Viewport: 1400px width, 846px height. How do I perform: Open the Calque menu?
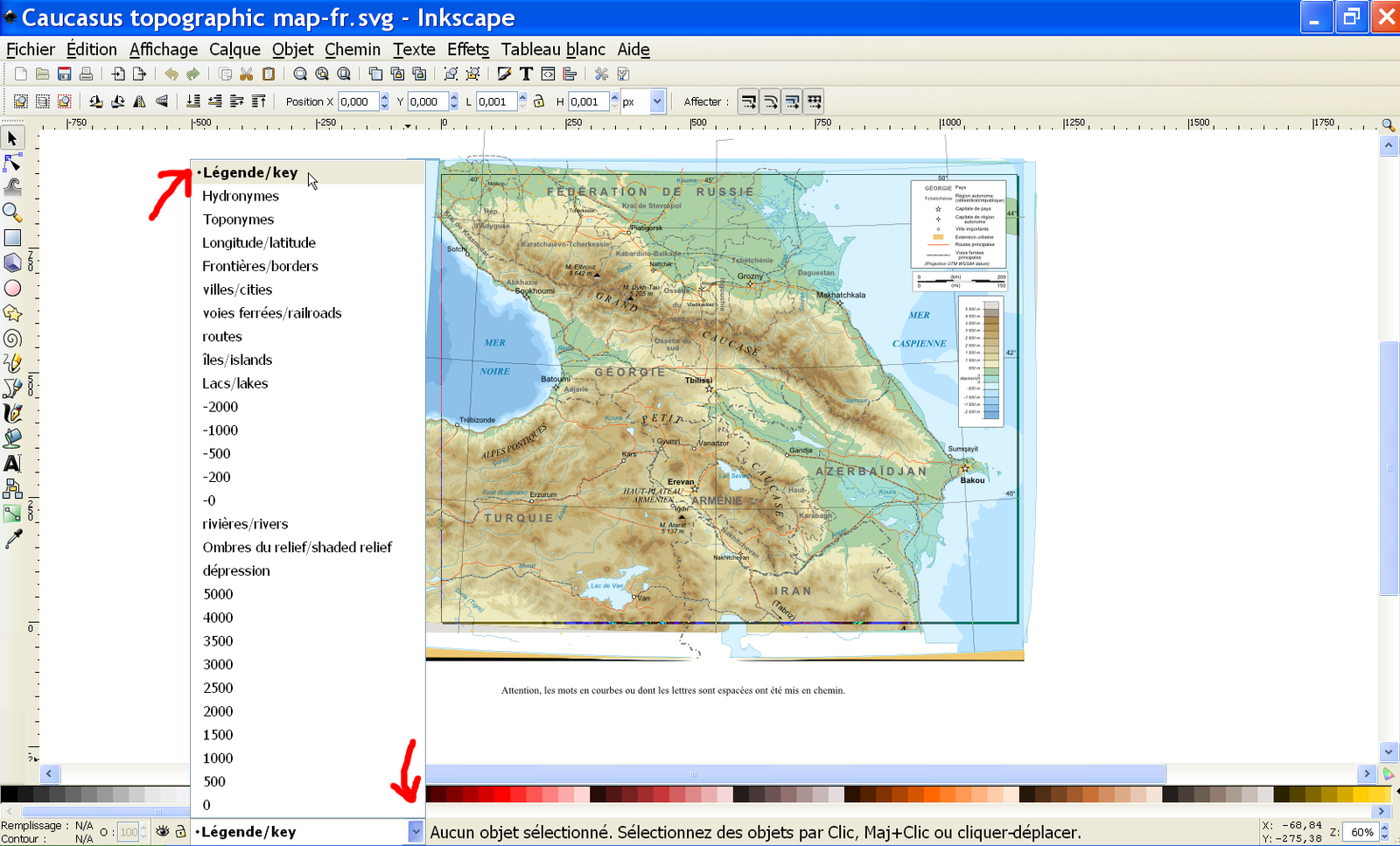[x=234, y=50]
